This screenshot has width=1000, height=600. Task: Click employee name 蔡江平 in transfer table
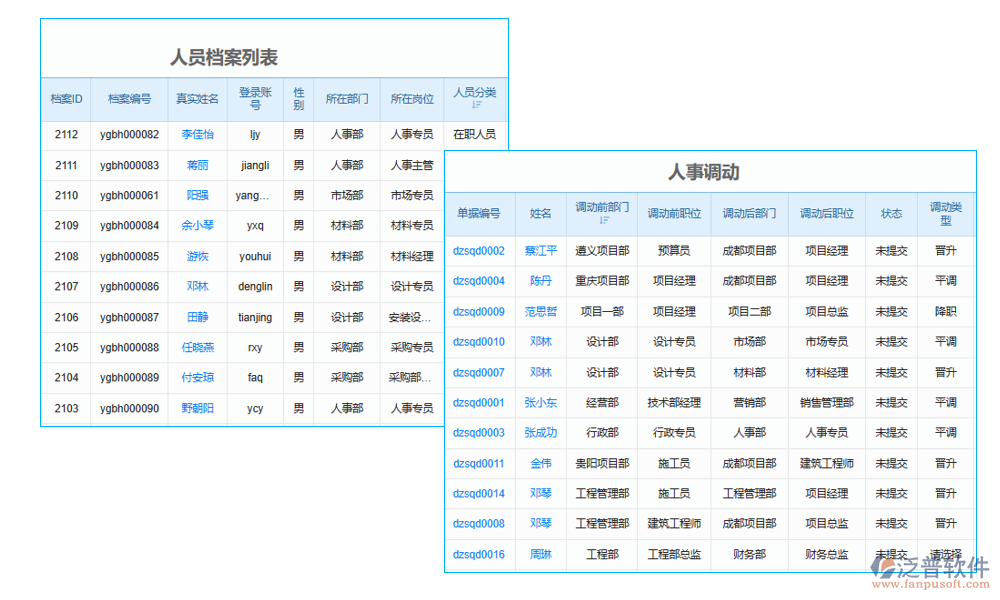[x=540, y=251]
